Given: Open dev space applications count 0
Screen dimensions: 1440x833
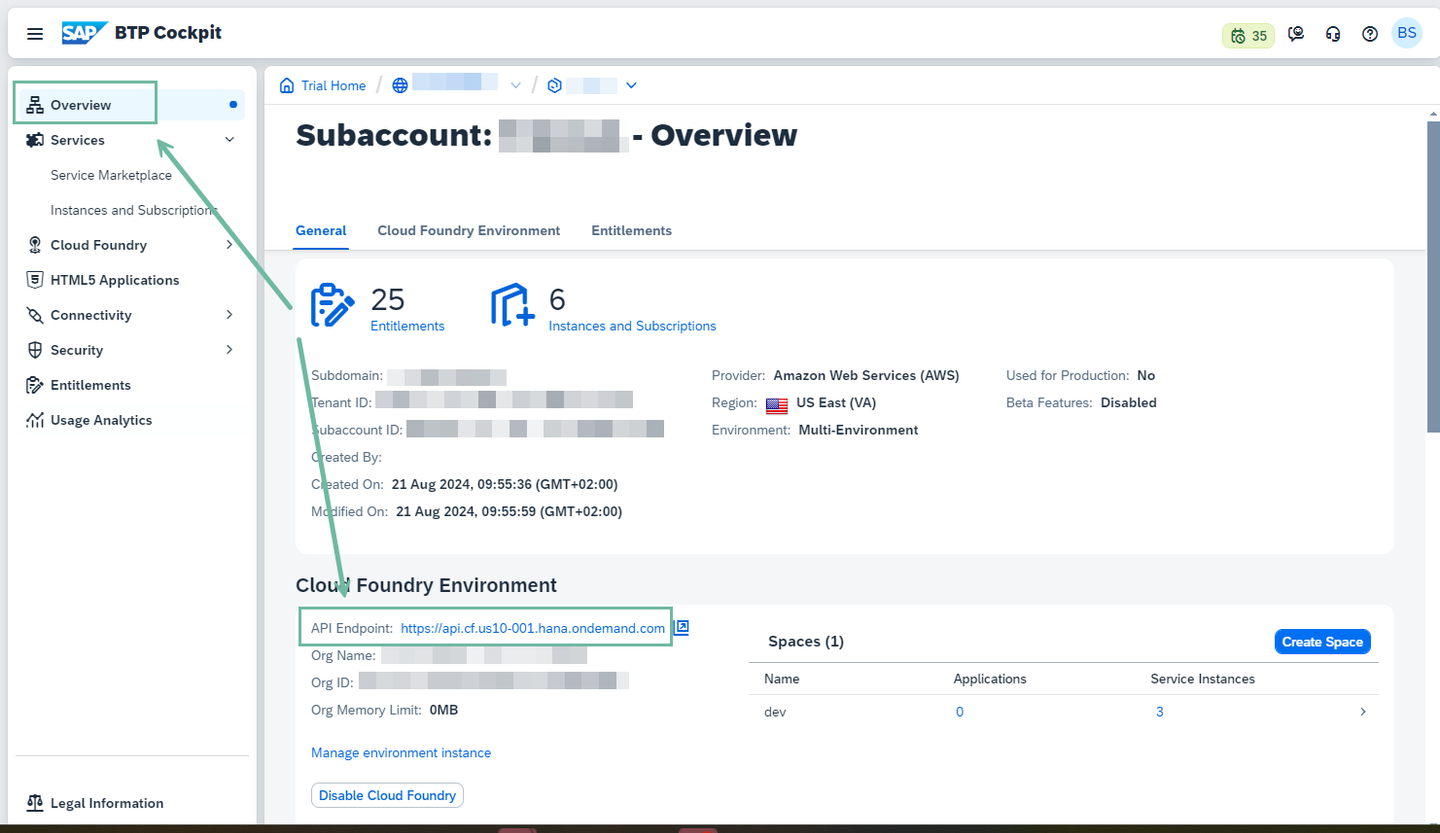Looking at the screenshot, I should (960, 712).
